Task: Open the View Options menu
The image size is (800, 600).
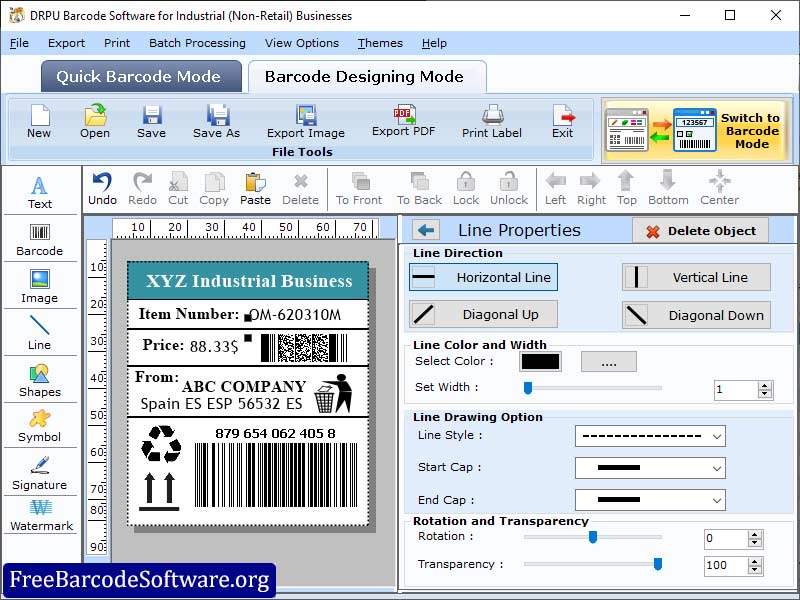Action: (302, 43)
